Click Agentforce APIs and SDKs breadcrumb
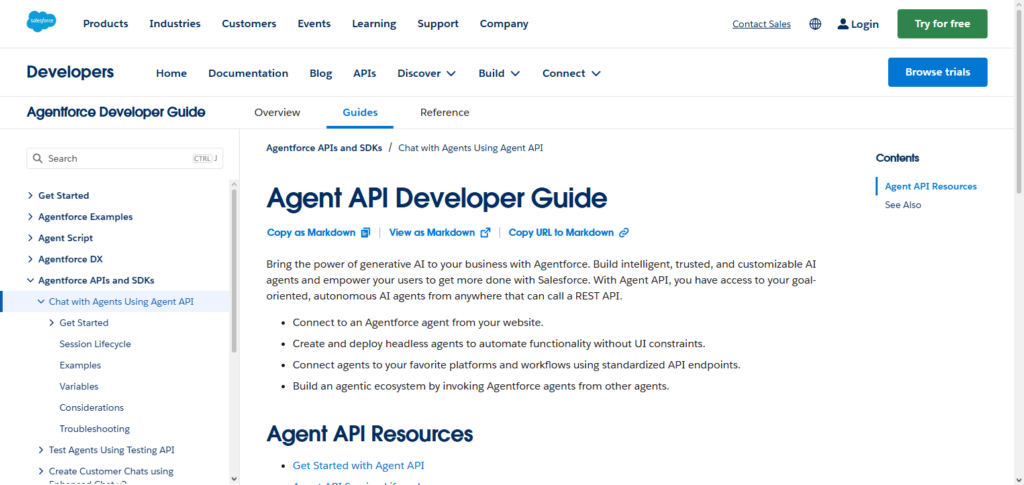The height and width of the screenshot is (485, 1024). [x=324, y=148]
